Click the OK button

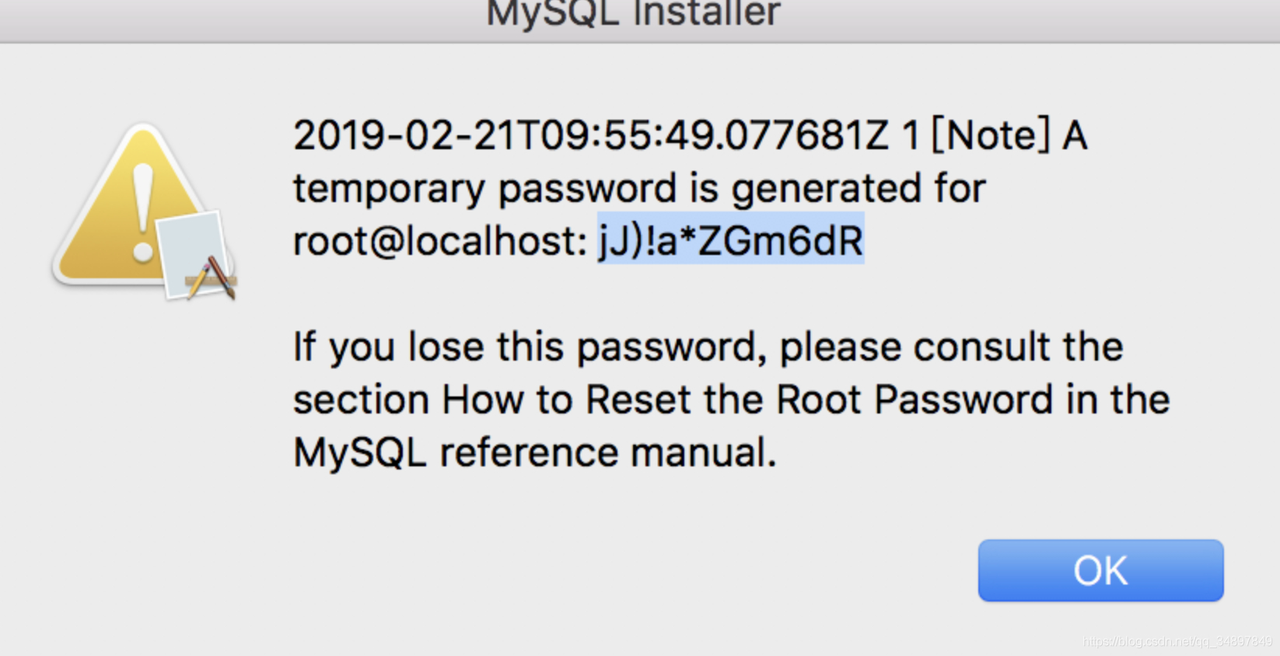[x=1100, y=570]
